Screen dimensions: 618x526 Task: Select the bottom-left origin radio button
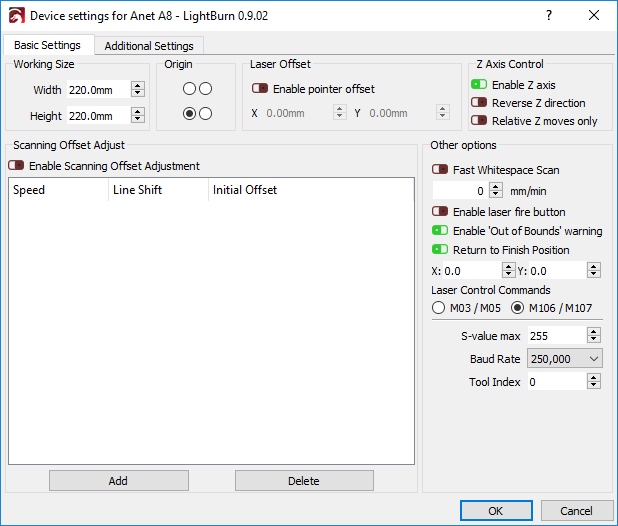189,114
